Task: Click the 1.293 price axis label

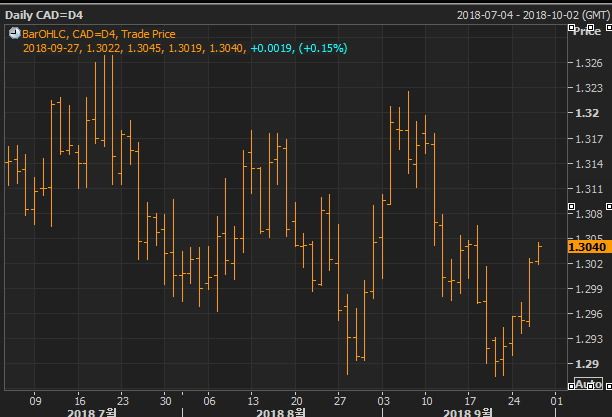Action: point(589,339)
